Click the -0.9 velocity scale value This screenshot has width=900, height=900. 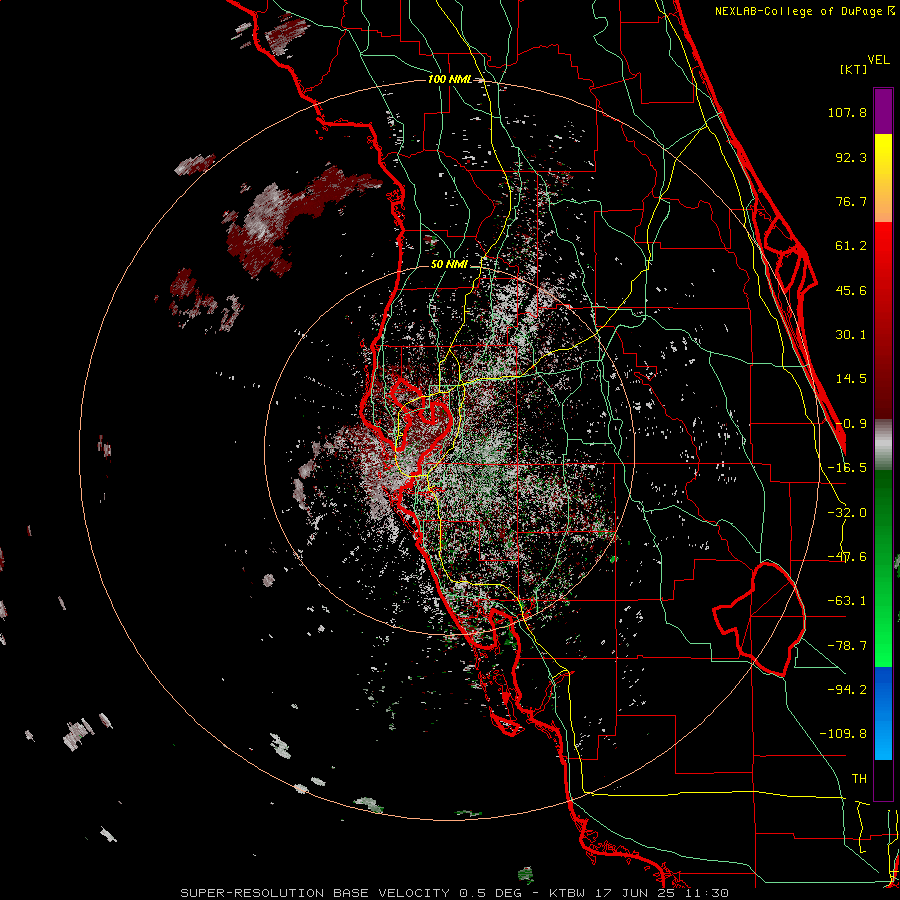coord(851,424)
